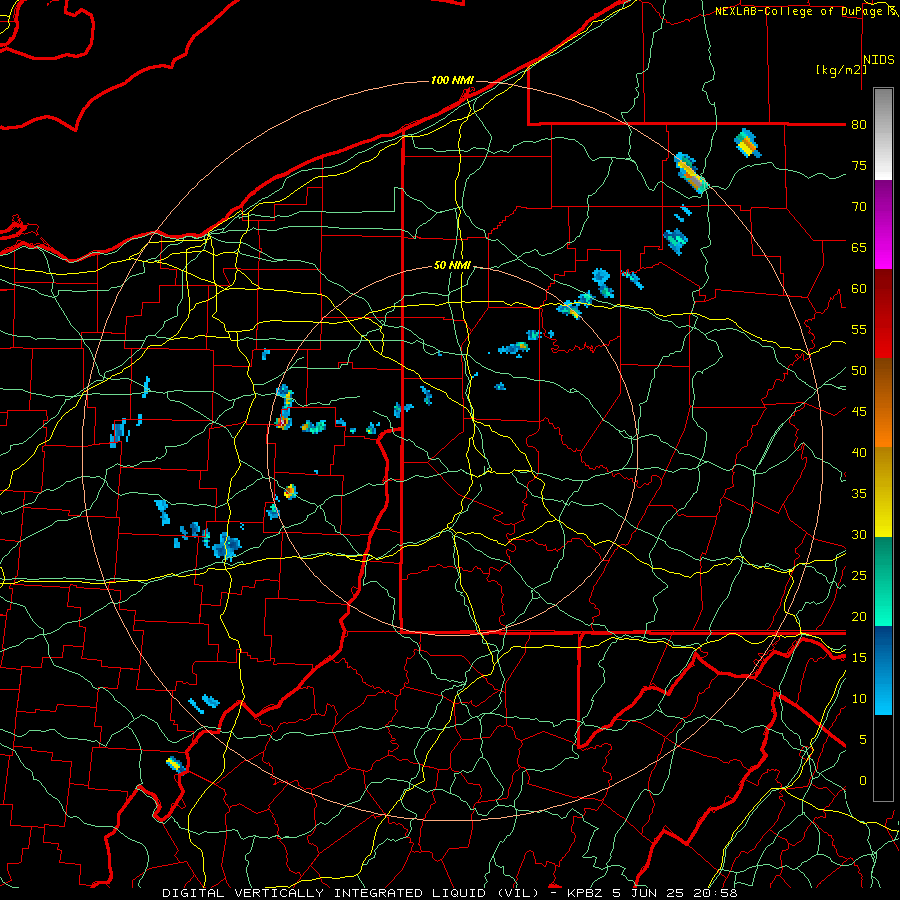Click the 100 NMI range ring label
Viewport: 900px width, 900px height.
pos(452,80)
